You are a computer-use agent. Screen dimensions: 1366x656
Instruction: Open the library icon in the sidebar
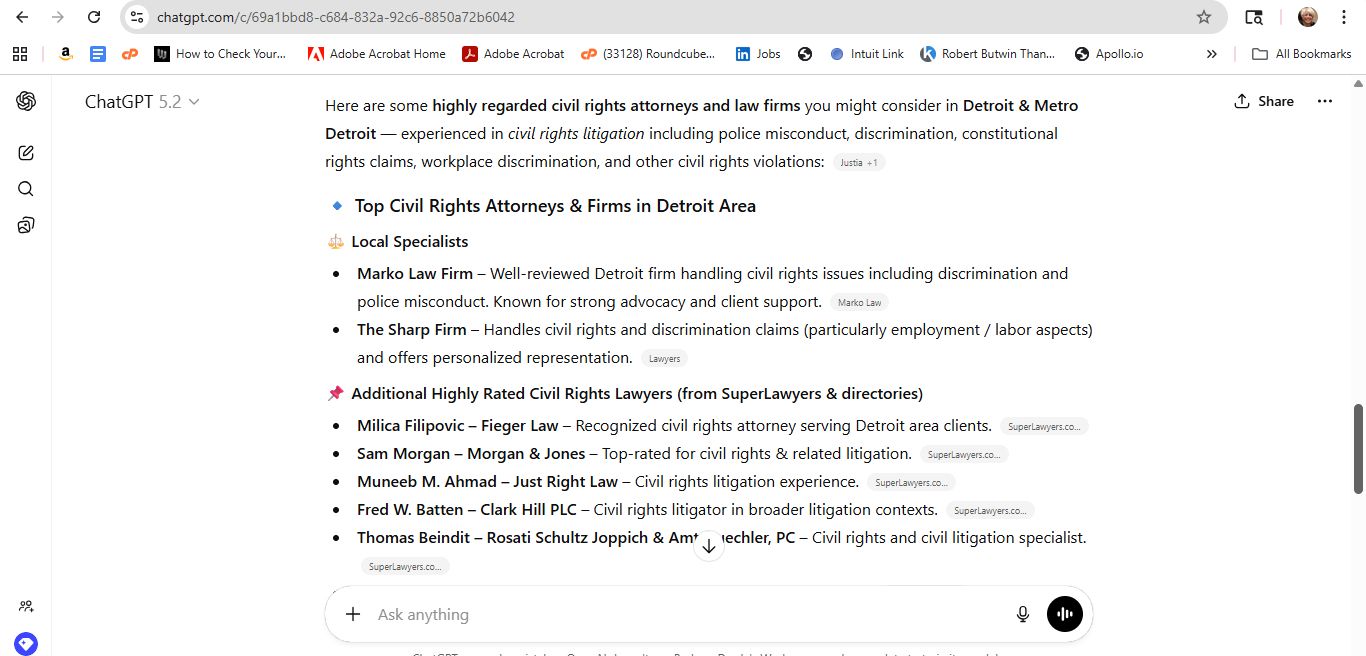(26, 225)
